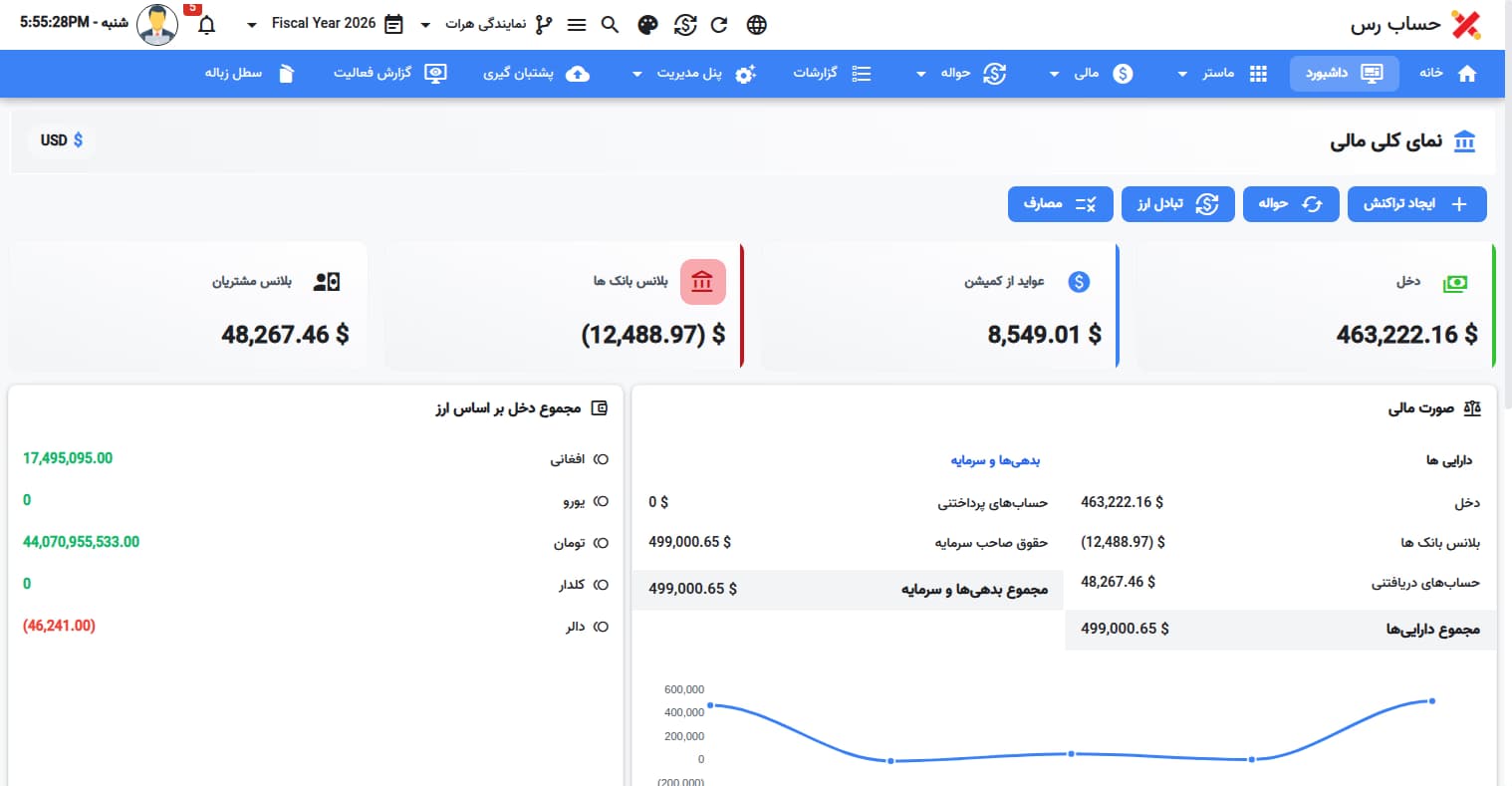1512x786 pixels.
Task: Open the user avatar profile picture
Action: tap(157, 25)
